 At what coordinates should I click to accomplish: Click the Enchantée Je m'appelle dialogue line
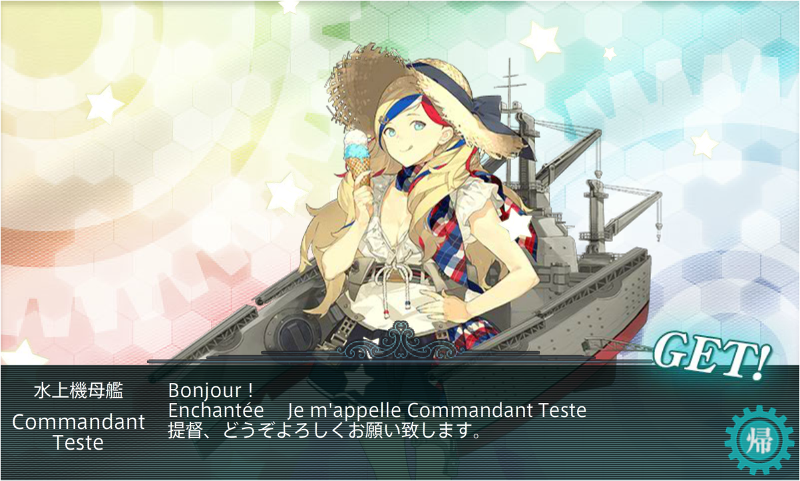point(377,410)
